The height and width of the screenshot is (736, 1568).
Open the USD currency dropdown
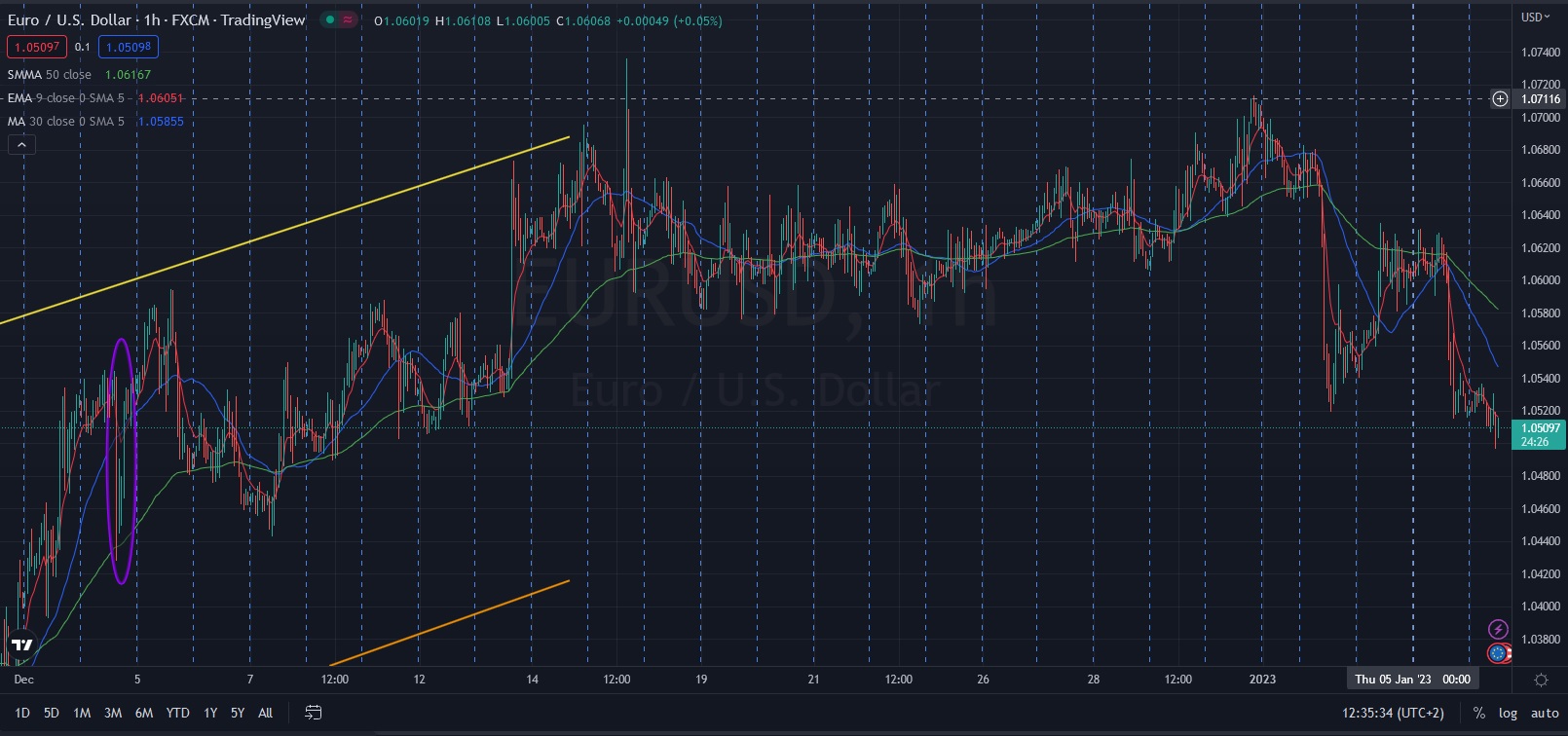click(x=1535, y=17)
